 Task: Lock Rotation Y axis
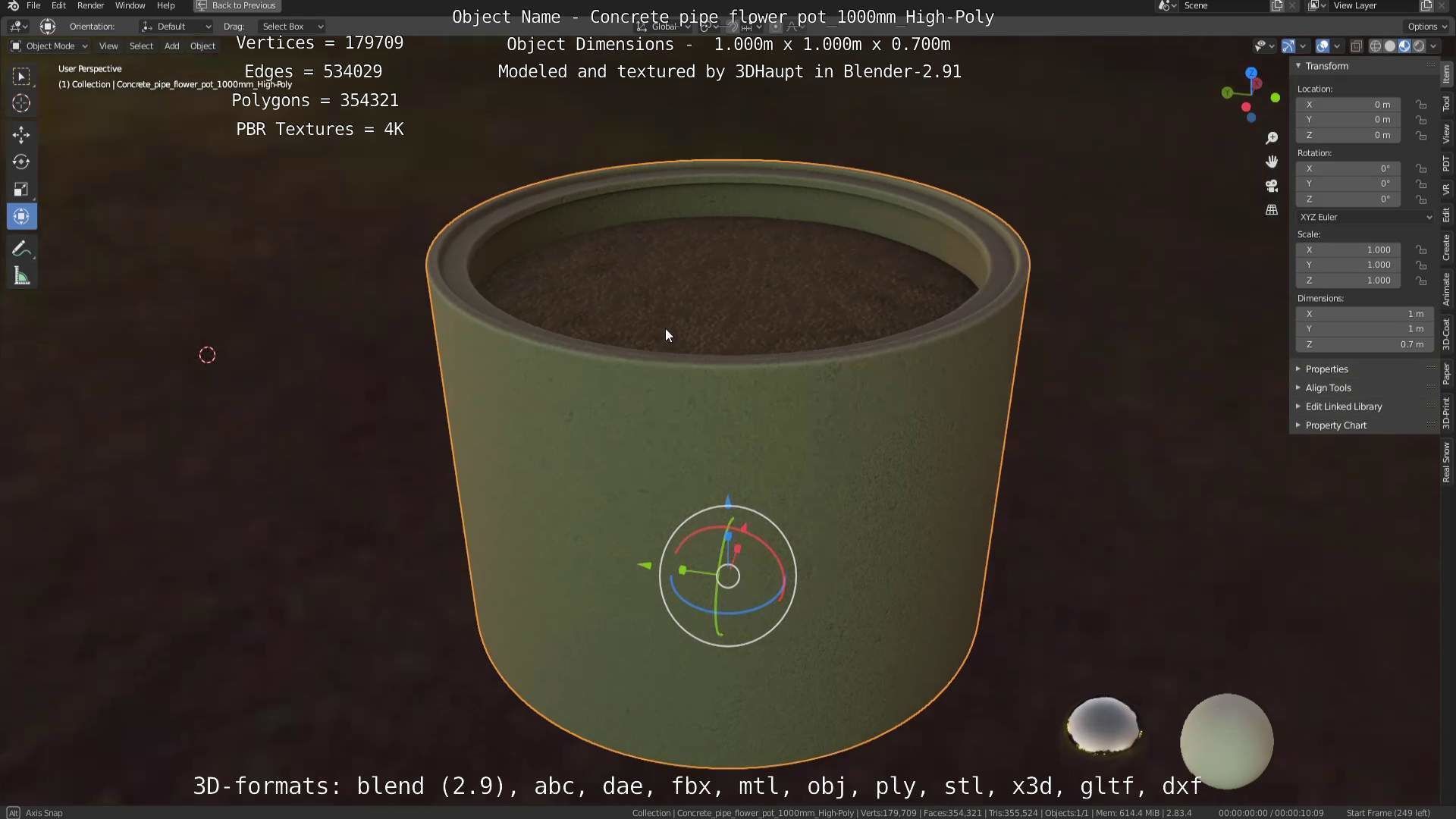(x=1421, y=184)
